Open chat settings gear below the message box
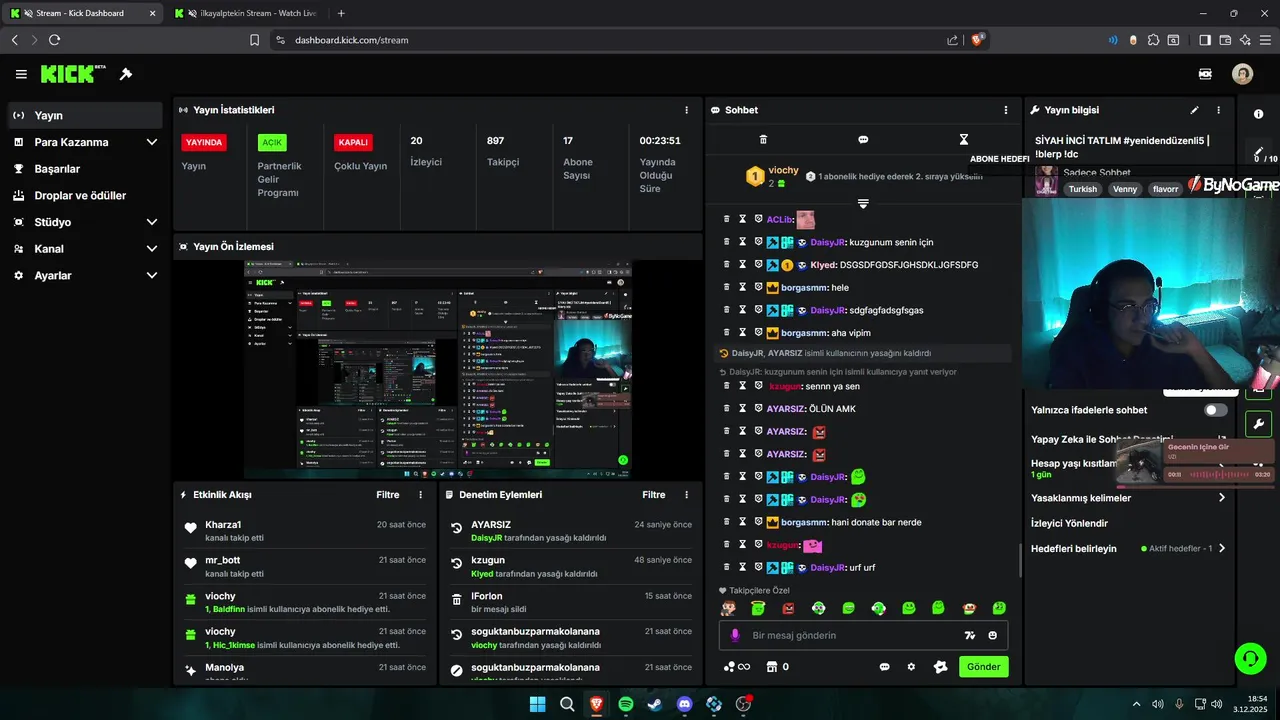 (911, 667)
